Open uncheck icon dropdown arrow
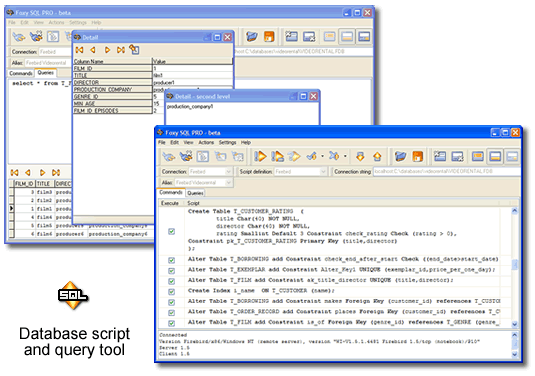The width and height of the screenshot is (535, 376). 345,157
